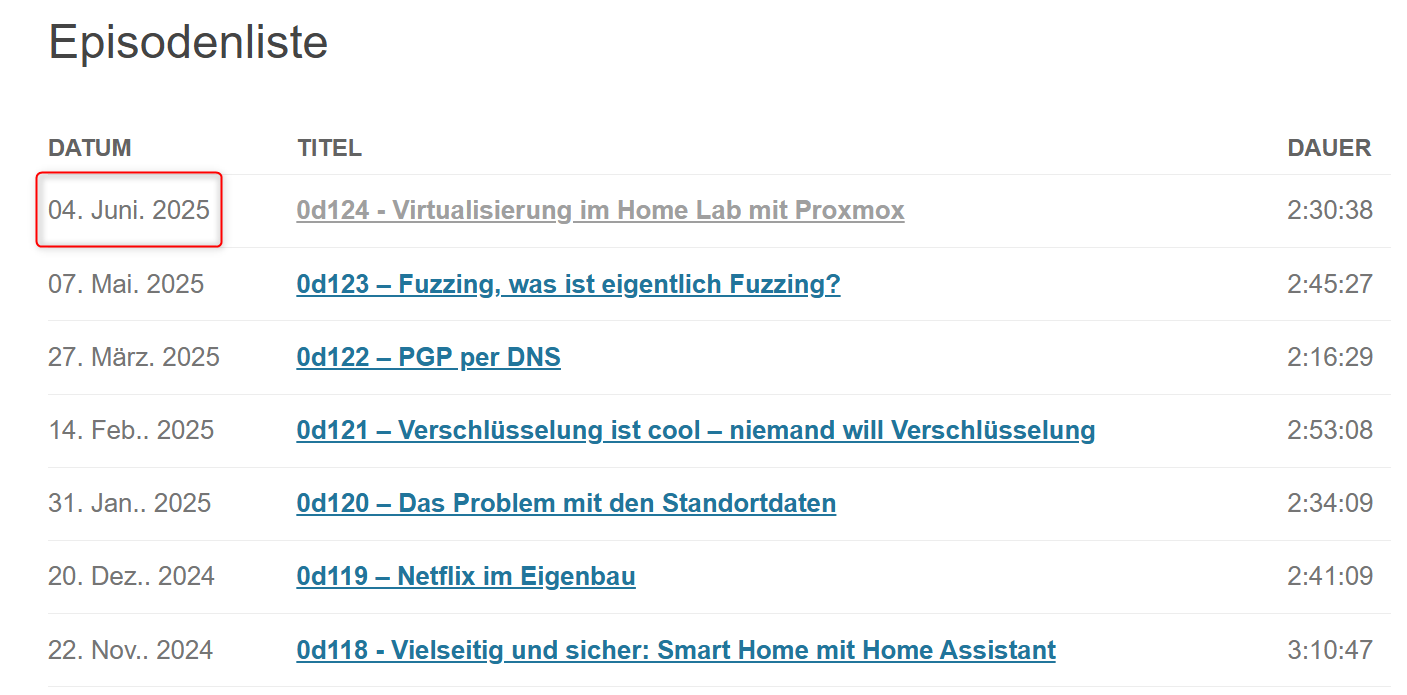Click the duration 2:30:38
This screenshot has height=695, width=1407.
coord(1330,210)
